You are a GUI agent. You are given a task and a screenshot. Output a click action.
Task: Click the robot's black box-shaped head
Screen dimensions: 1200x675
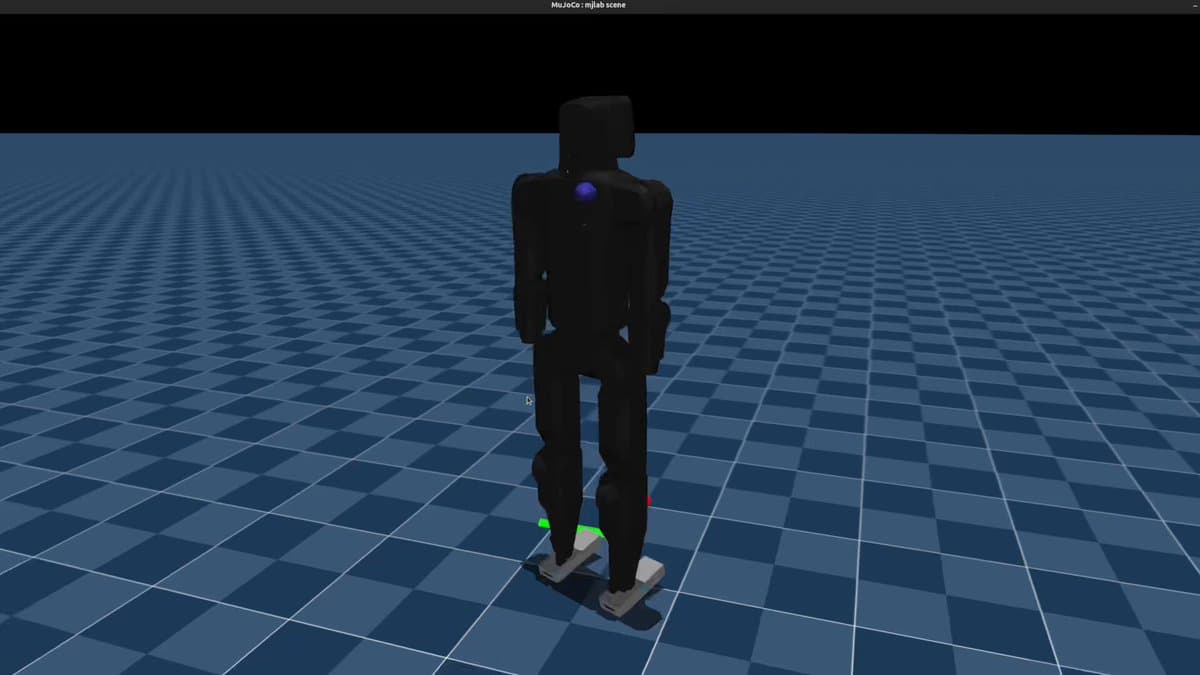click(597, 128)
